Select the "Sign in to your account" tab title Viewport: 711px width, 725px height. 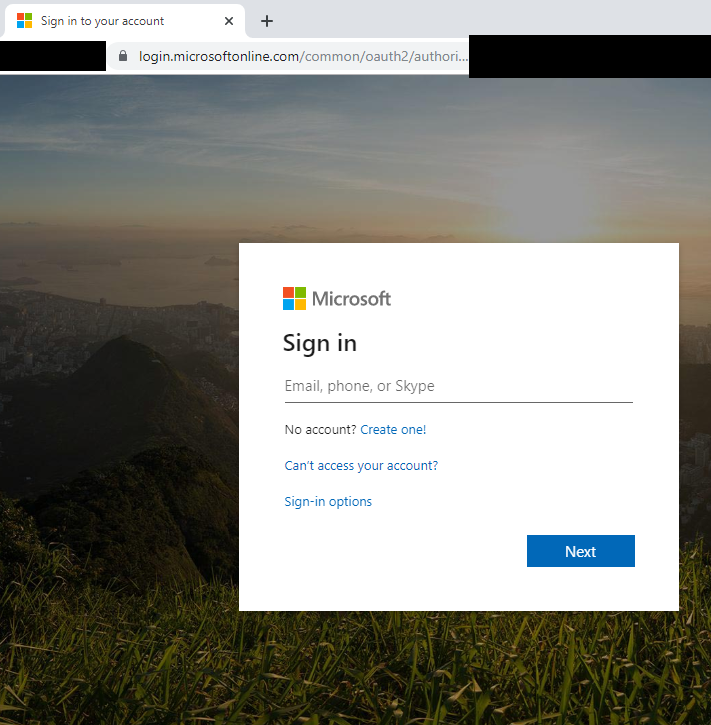[x=102, y=21]
